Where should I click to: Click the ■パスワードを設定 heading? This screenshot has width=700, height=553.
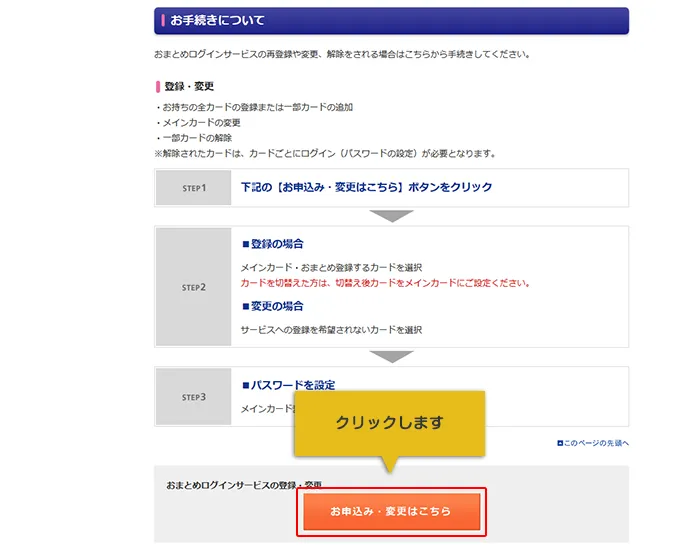pyautogui.click(x=288, y=385)
